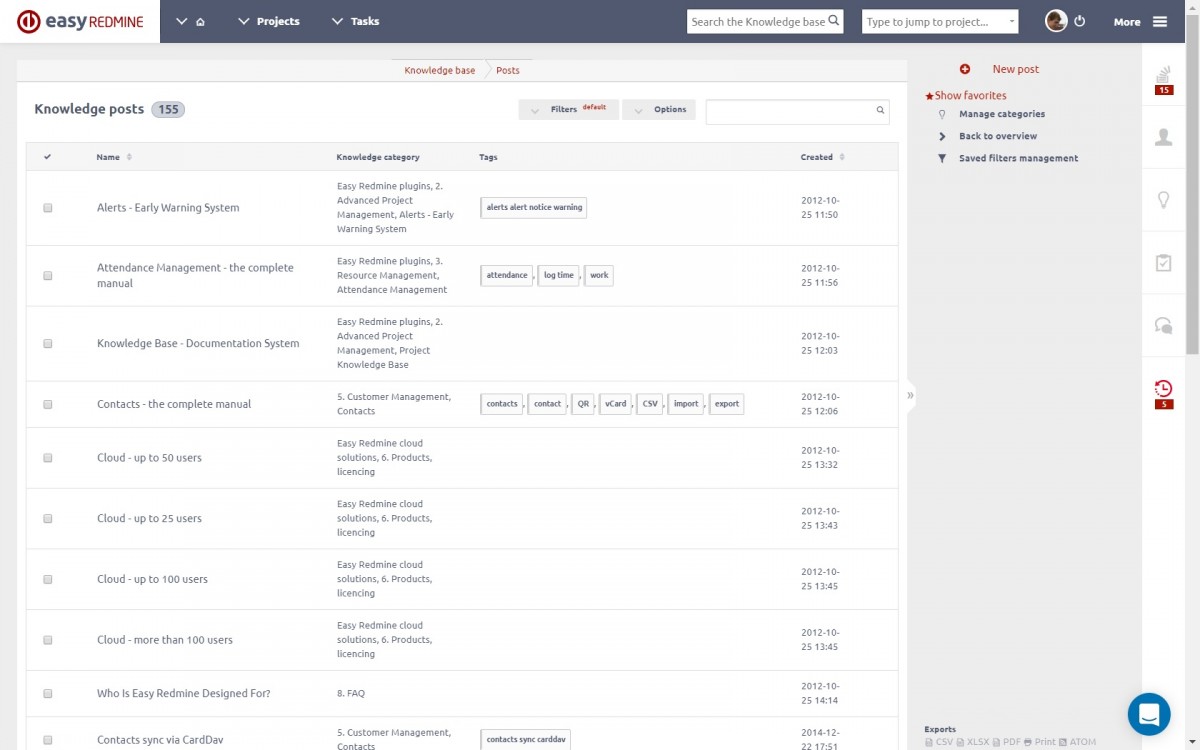Image resolution: width=1200 pixels, height=750 pixels.
Task: Open the time tracking clock icon with badge 5
Action: (x=1163, y=393)
